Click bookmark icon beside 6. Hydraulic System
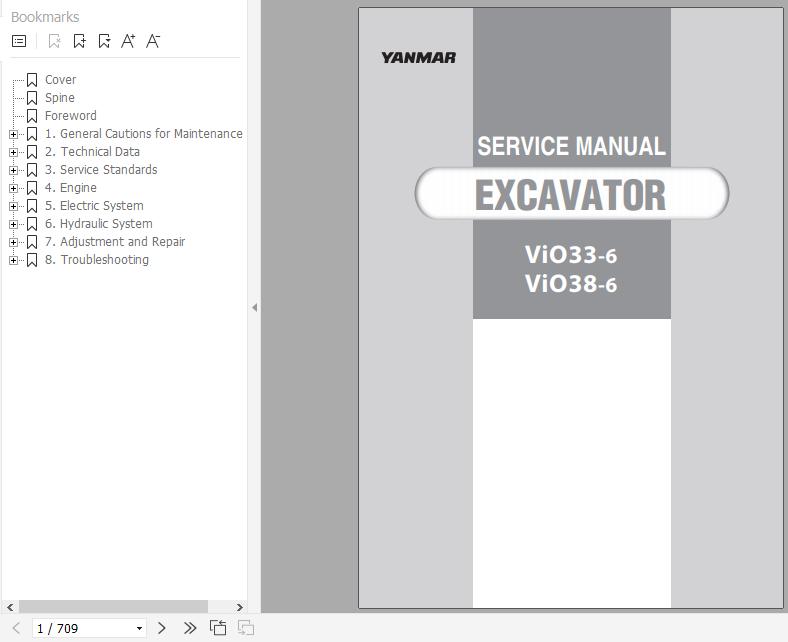This screenshot has width=788, height=642. click(x=32, y=224)
